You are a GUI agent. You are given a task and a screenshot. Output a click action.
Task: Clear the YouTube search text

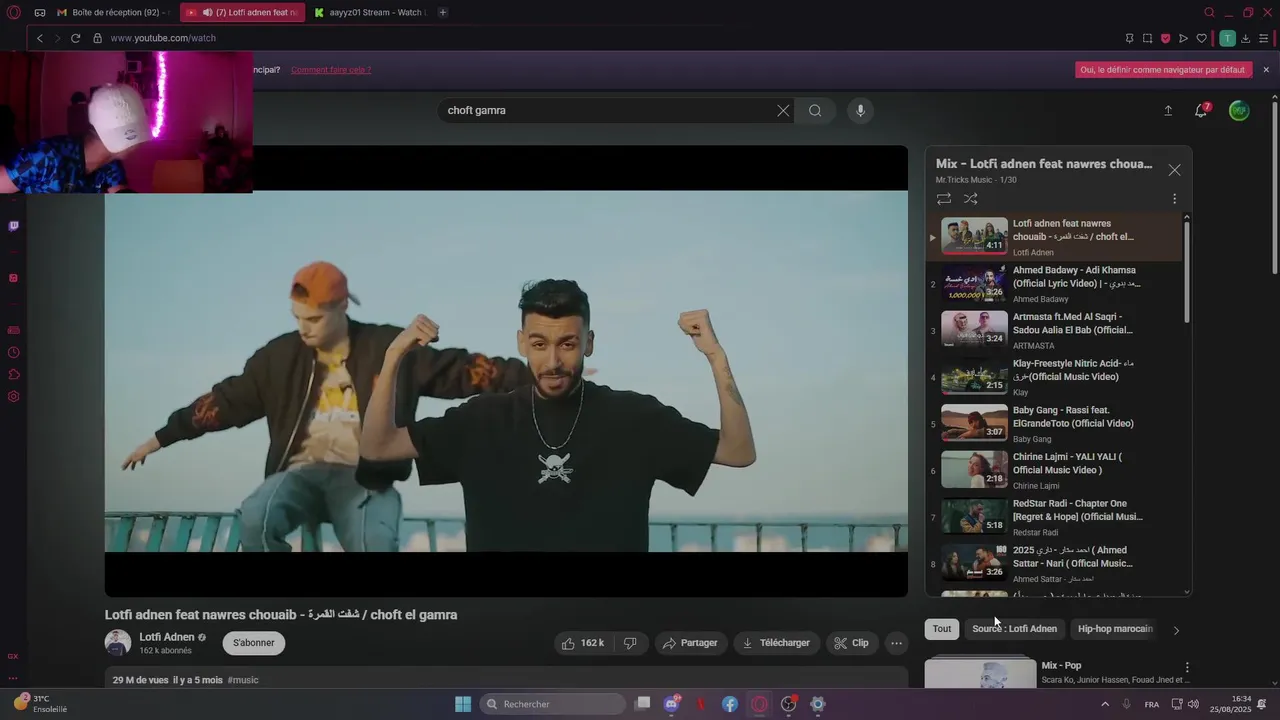coord(783,110)
